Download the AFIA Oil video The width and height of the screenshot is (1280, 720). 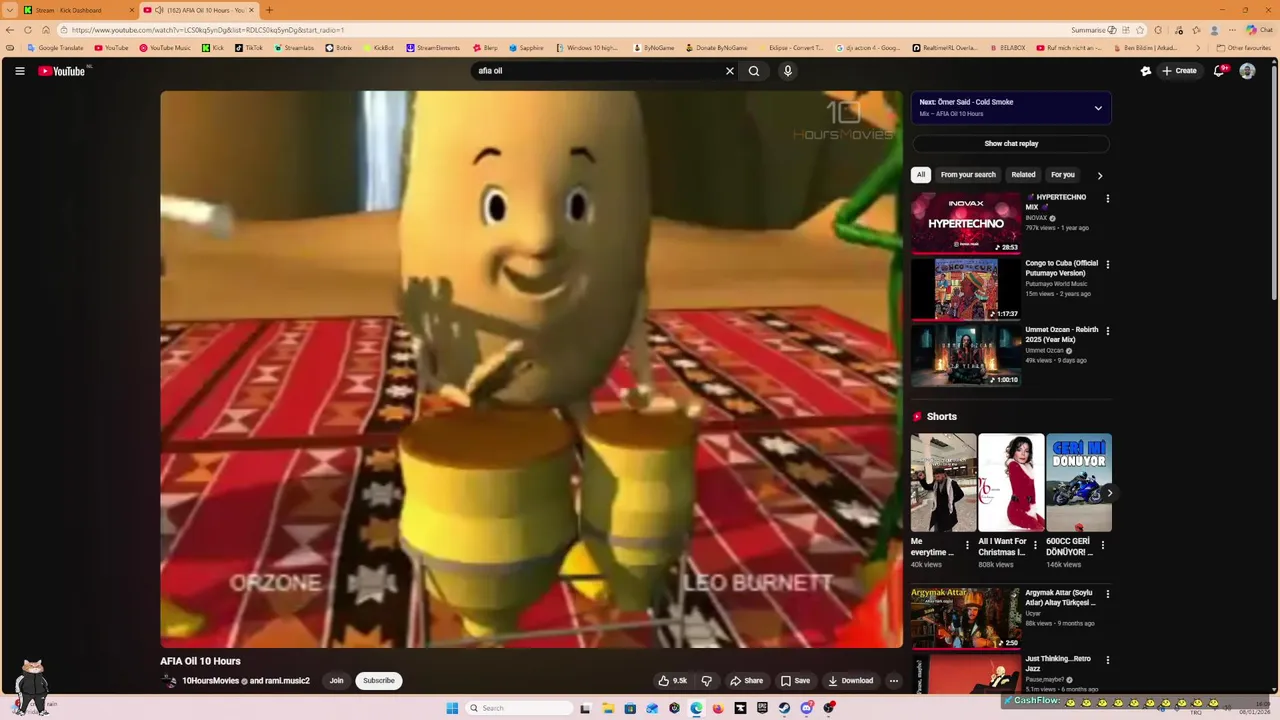851,681
